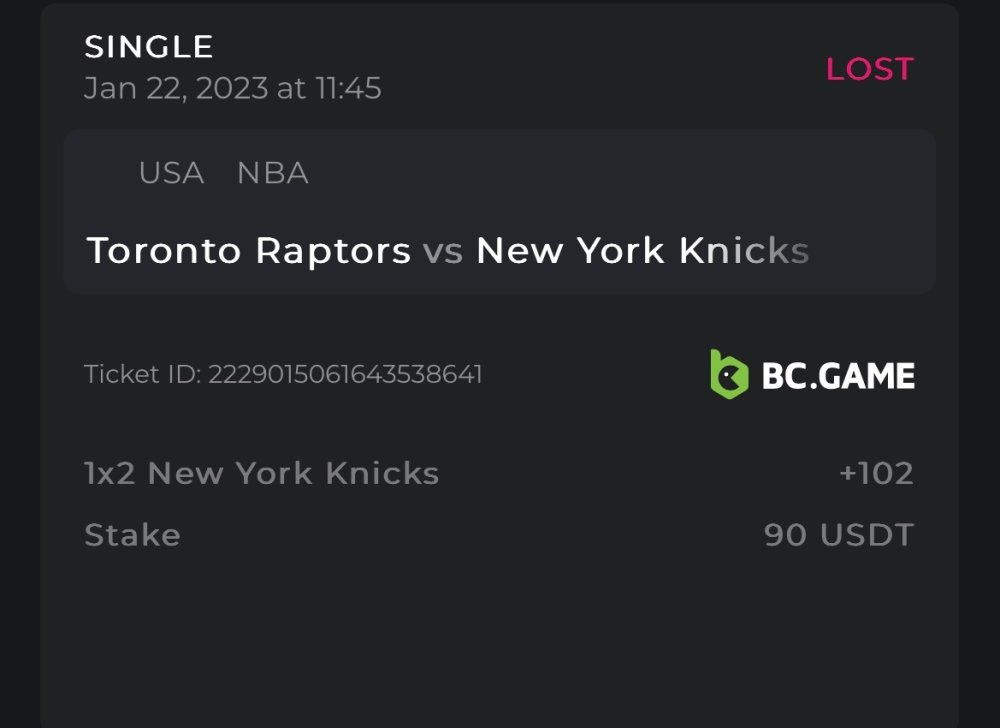Click the Toronto Raptors team name
Screen dimensions: 1000x728
pyautogui.click(x=248, y=250)
